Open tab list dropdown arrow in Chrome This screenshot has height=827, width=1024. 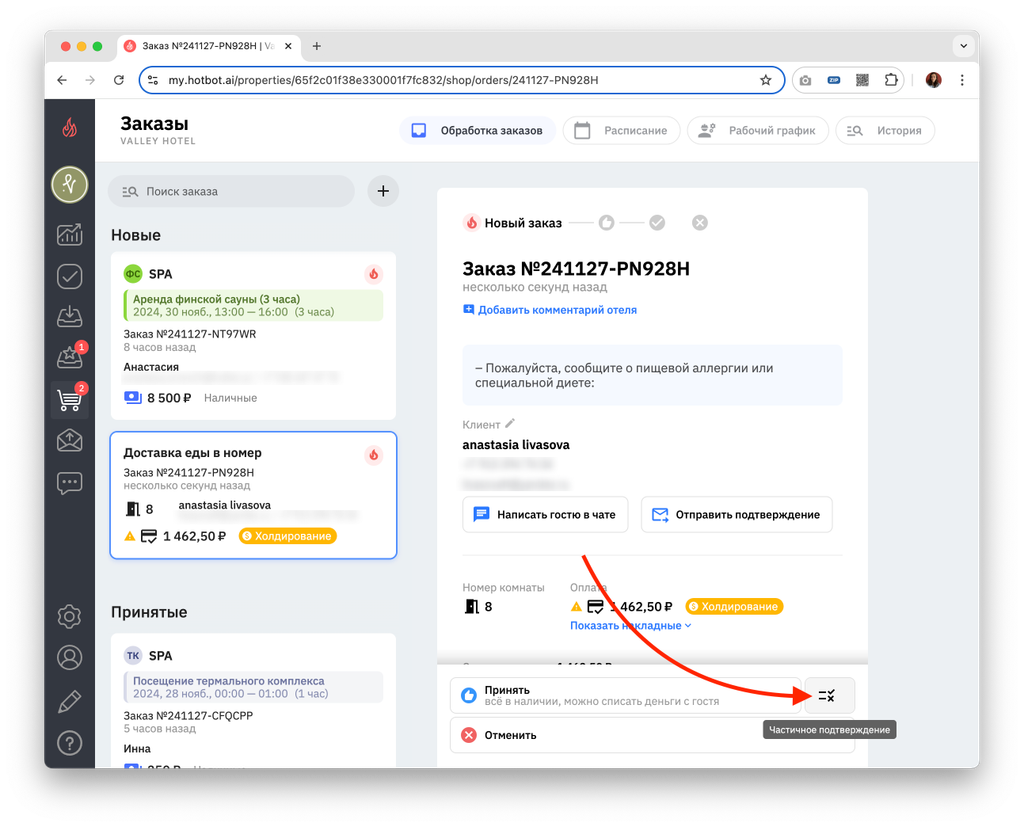(x=963, y=46)
